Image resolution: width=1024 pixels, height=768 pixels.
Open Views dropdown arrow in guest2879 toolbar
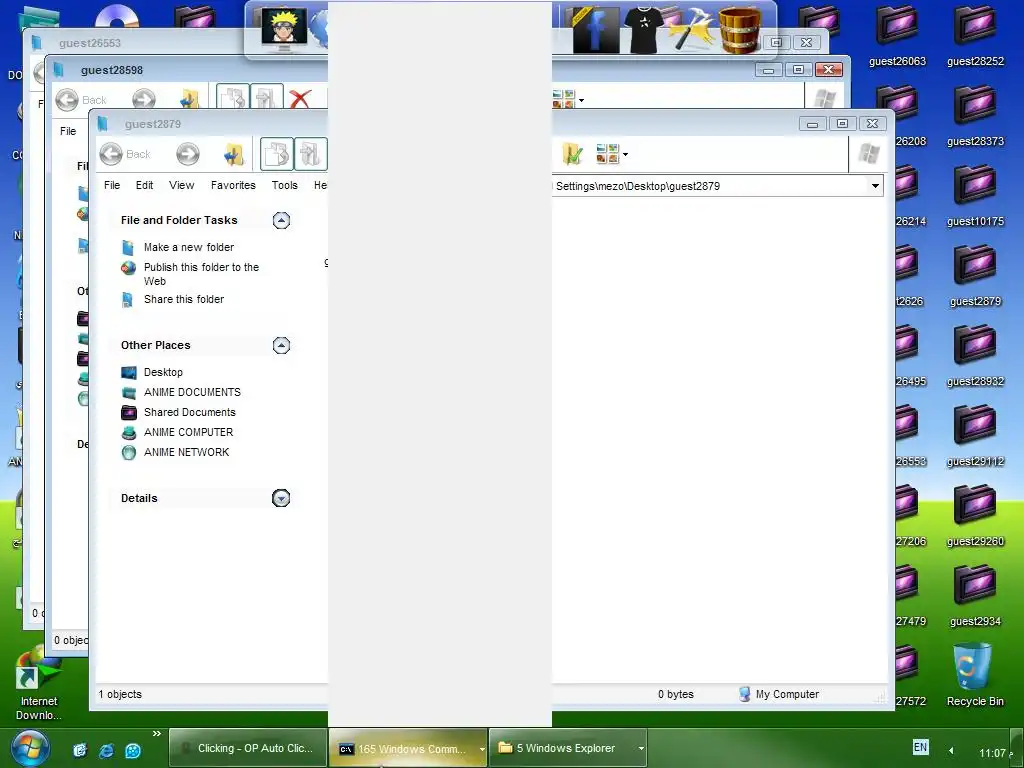coord(625,155)
